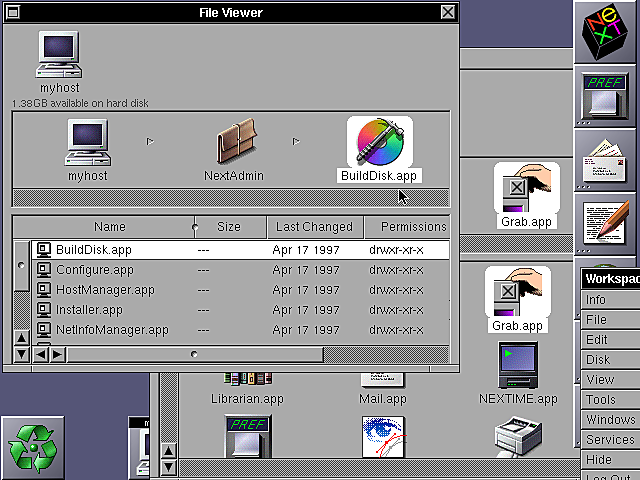This screenshot has width=640, height=480.
Task: Select the BuildDisk.app icon in path browser
Action: click(380, 142)
